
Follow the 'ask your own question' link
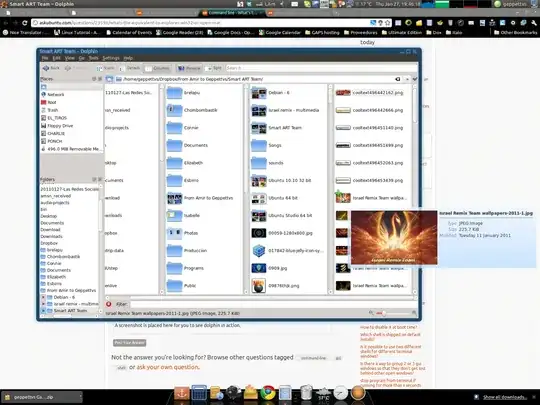point(168,367)
